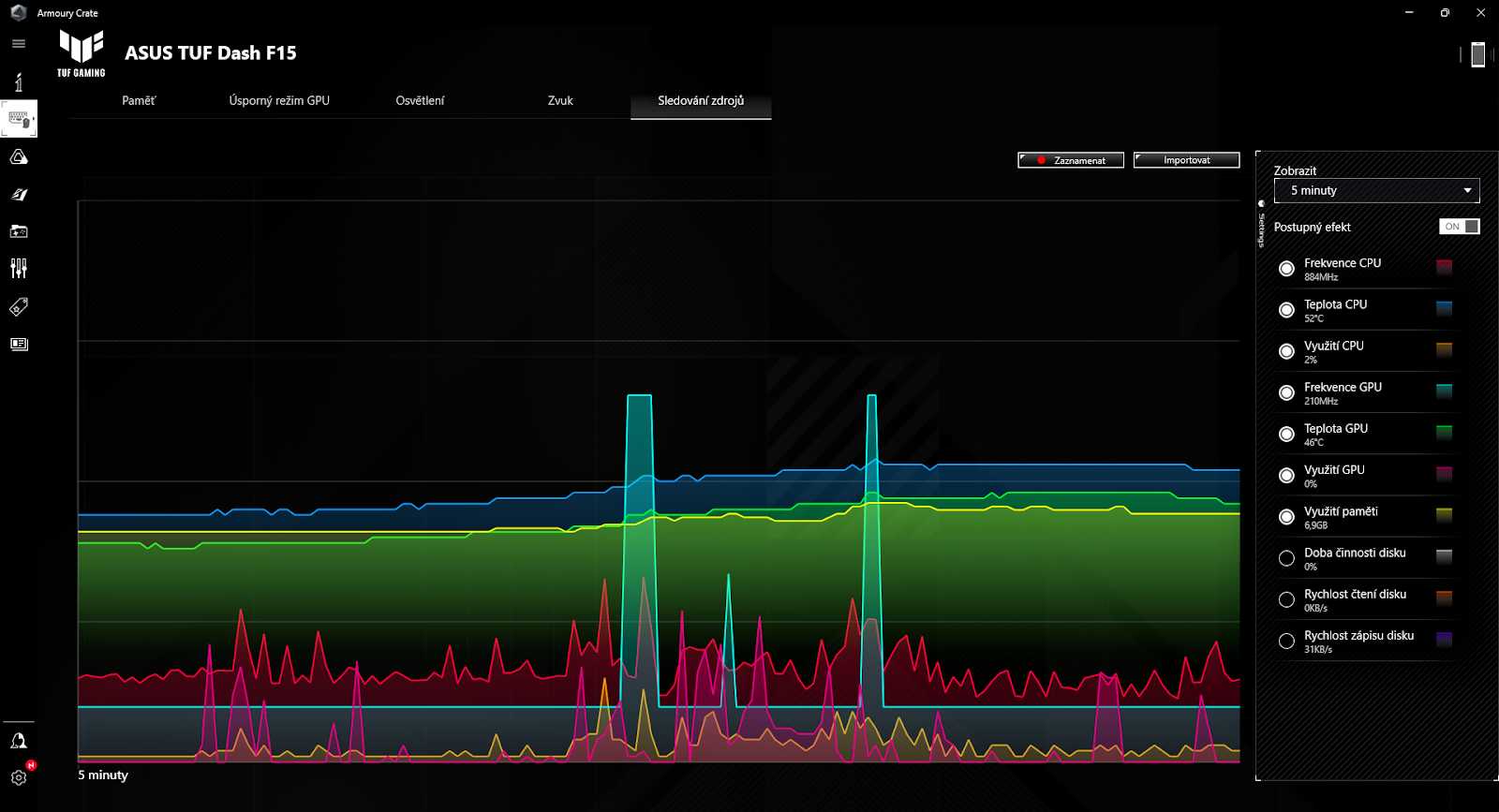
Task: Select the Device keyboard icon in sidebar
Action: [x=19, y=119]
